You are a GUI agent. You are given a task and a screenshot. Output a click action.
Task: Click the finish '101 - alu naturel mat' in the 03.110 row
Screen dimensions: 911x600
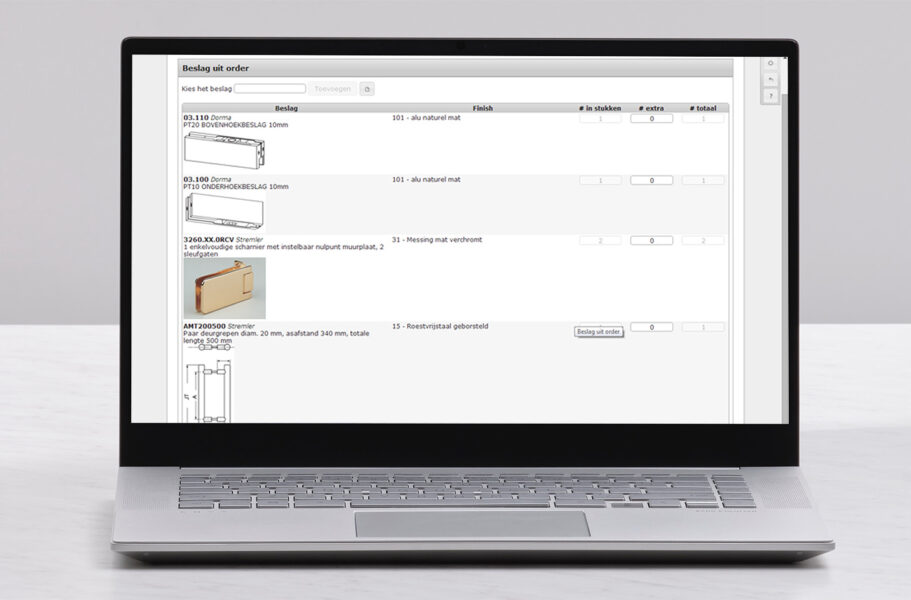[x=426, y=118]
